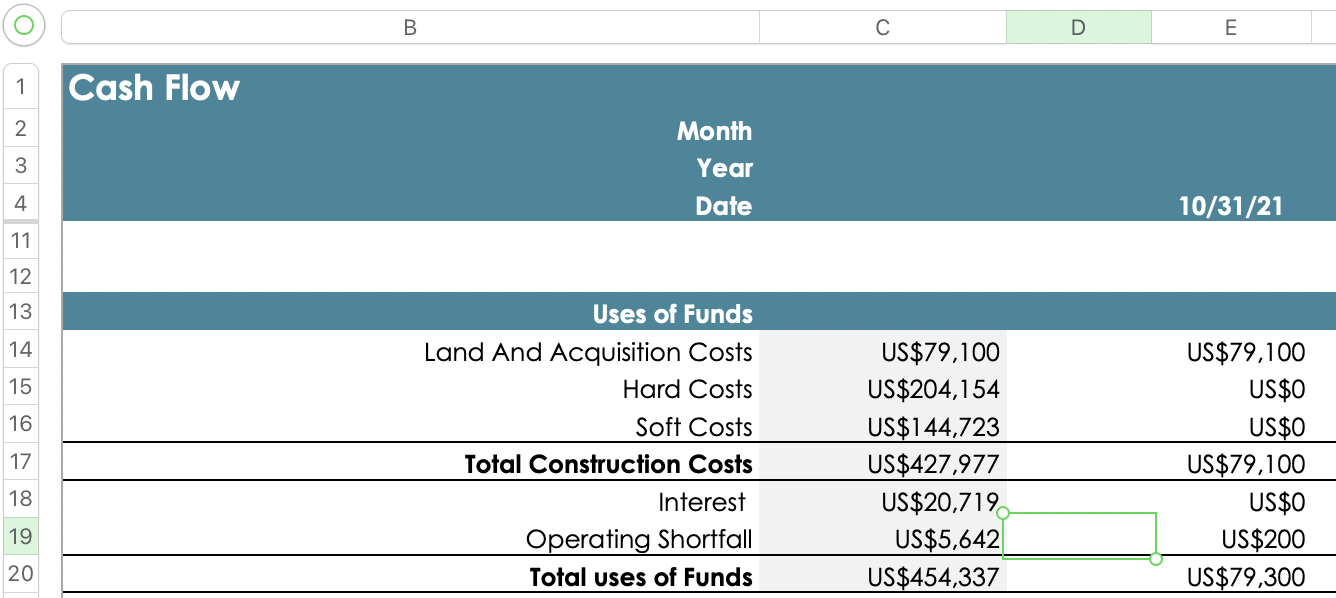Select column B header
The width and height of the screenshot is (1336, 598).
pyautogui.click(x=410, y=28)
